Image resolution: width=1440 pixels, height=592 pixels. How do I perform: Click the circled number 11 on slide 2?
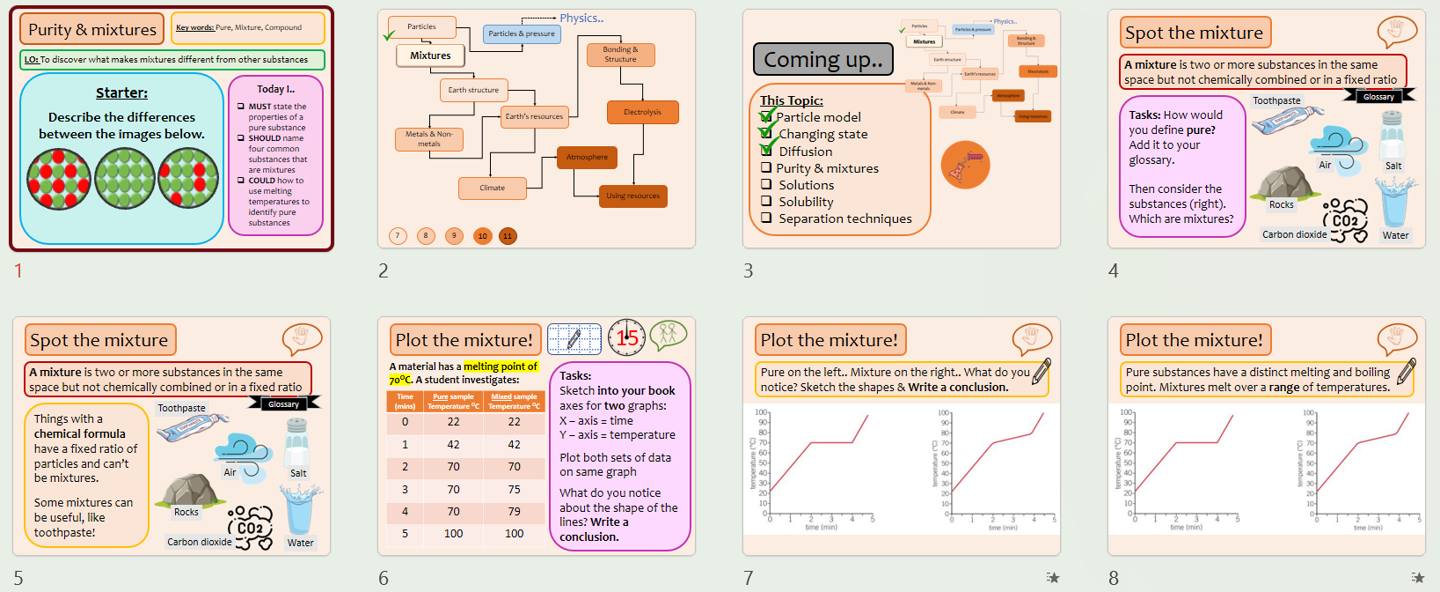point(508,236)
